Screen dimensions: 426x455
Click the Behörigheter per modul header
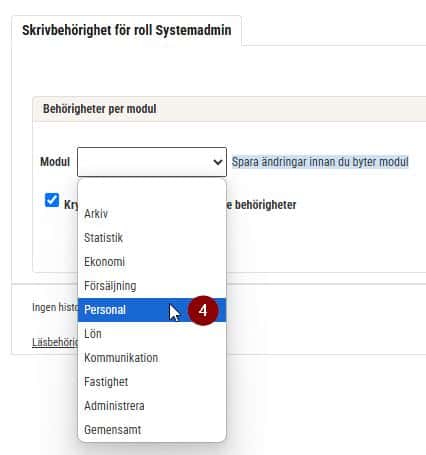coord(100,109)
